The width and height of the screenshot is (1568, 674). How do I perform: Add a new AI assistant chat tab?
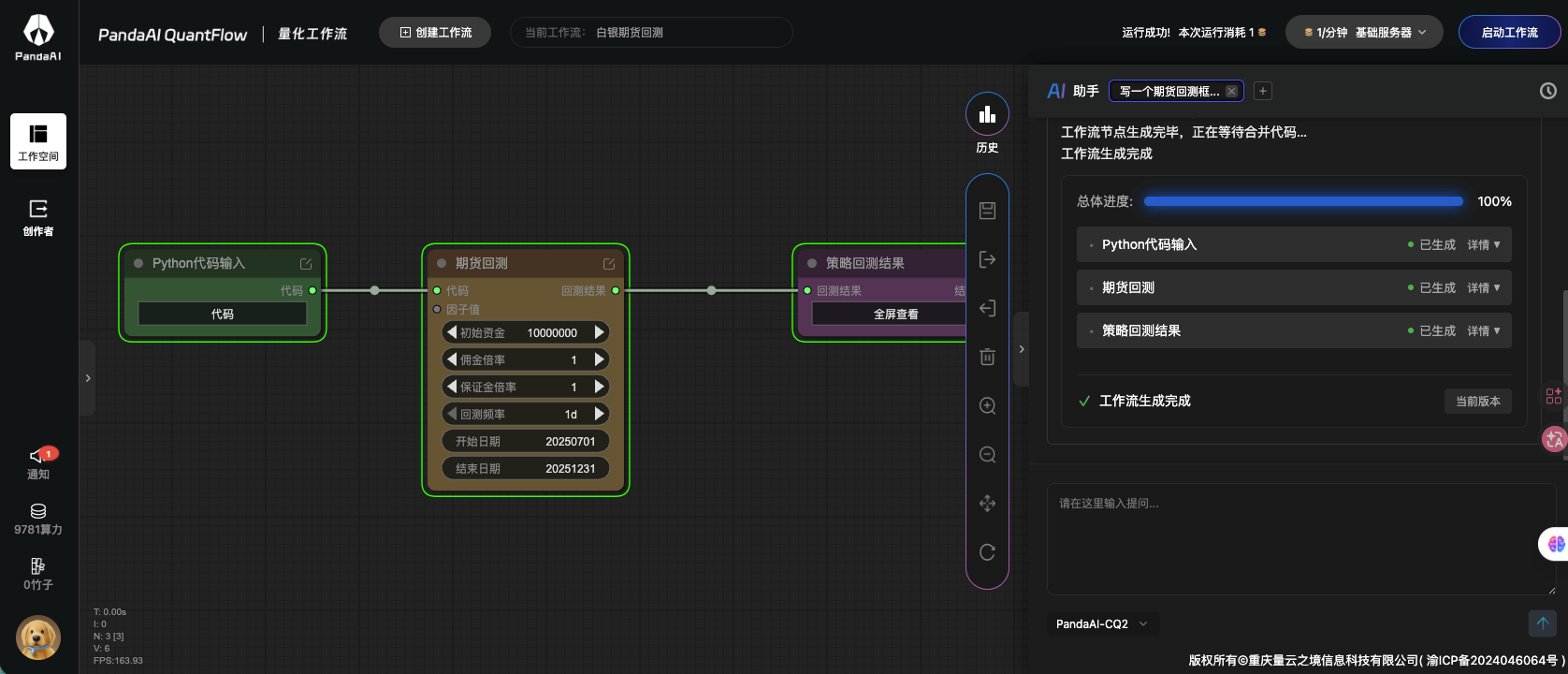(1263, 91)
